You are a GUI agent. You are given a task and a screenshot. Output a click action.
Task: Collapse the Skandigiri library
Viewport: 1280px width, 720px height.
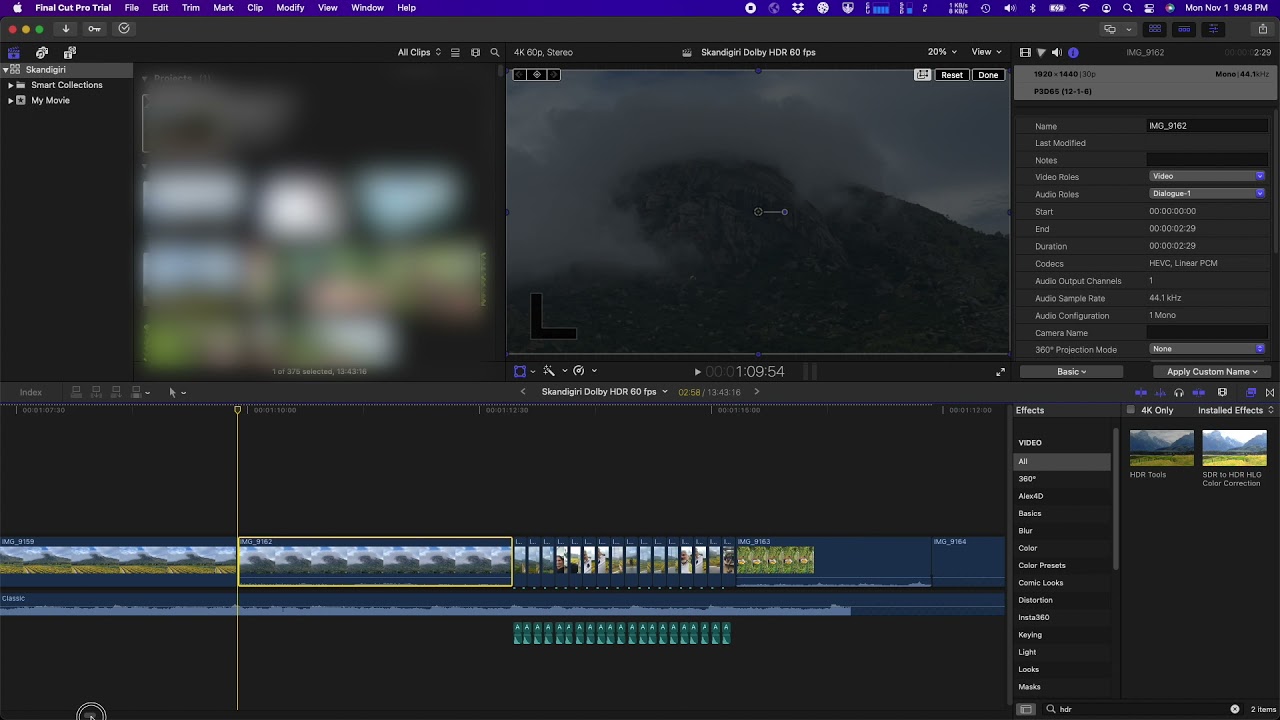pyautogui.click(x=5, y=70)
